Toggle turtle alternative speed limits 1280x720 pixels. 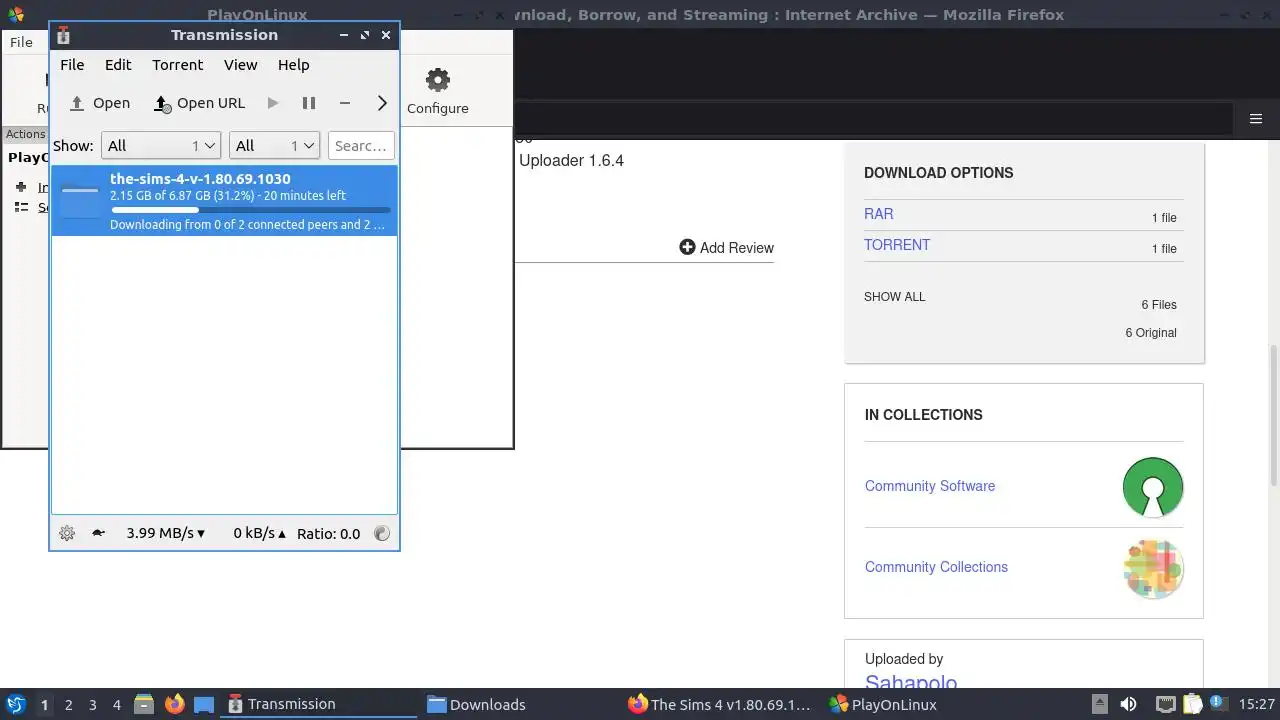click(98, 533)
